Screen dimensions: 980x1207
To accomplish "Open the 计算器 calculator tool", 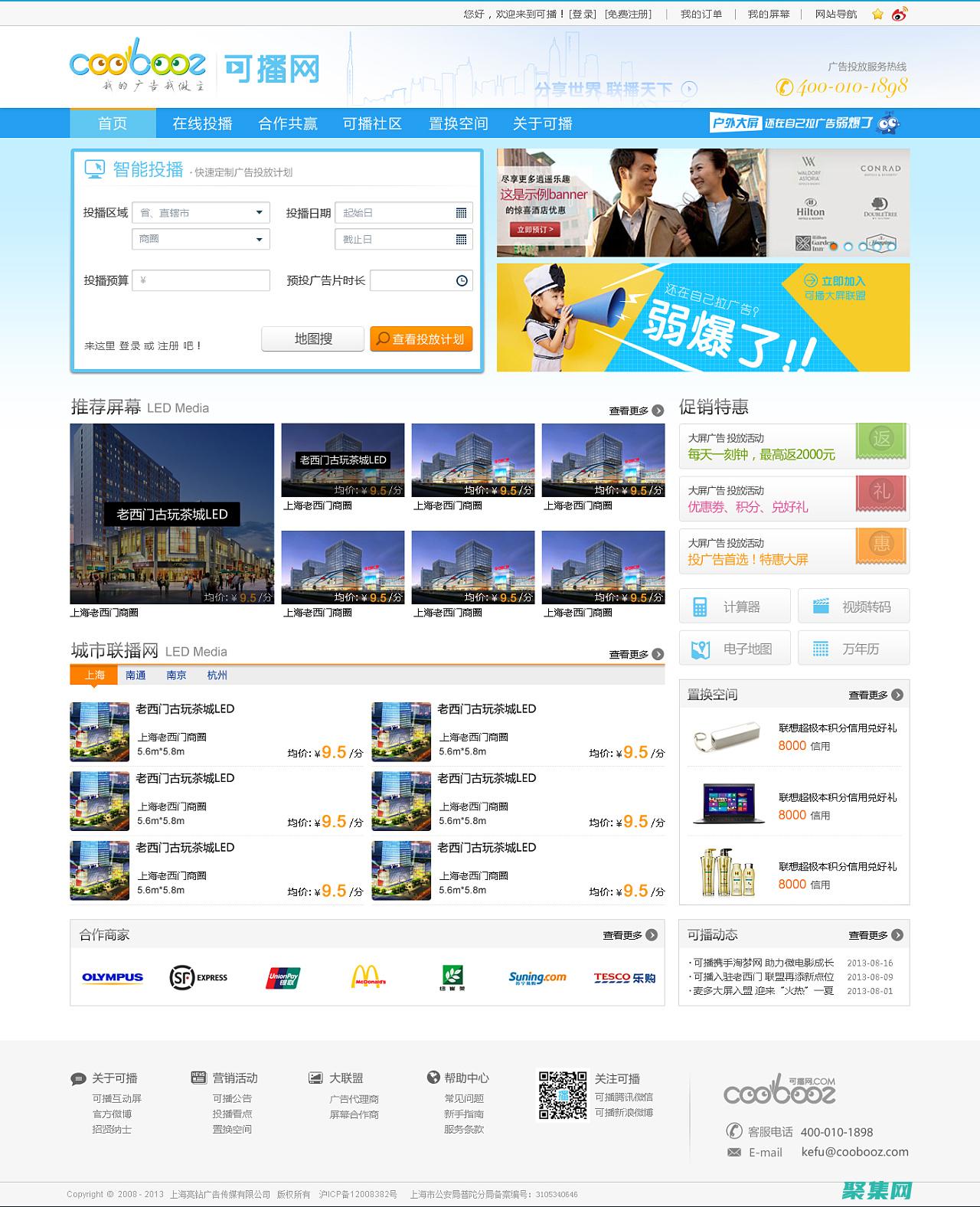I will [734, 607].
